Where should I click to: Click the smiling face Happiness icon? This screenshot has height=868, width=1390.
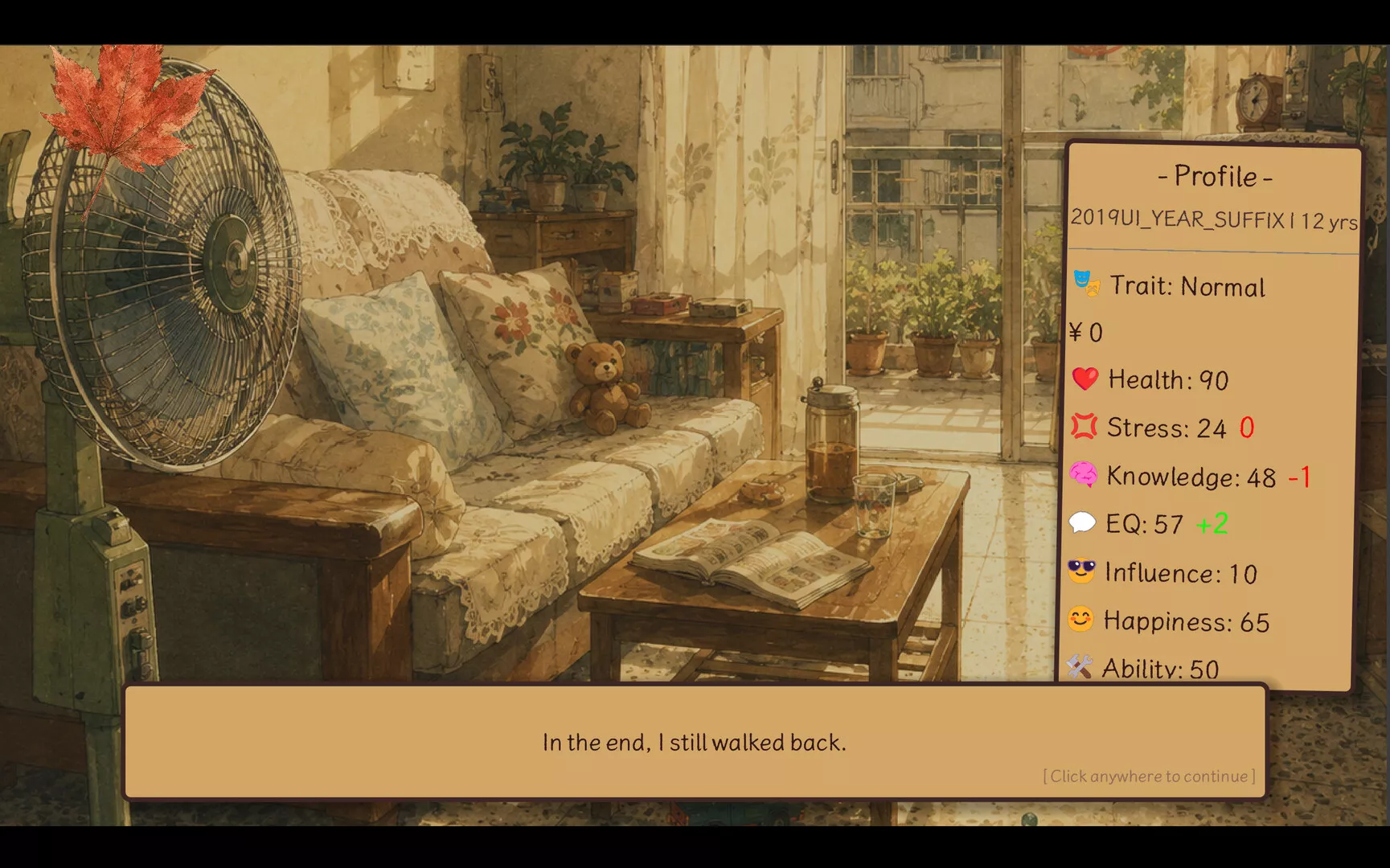1080,619
